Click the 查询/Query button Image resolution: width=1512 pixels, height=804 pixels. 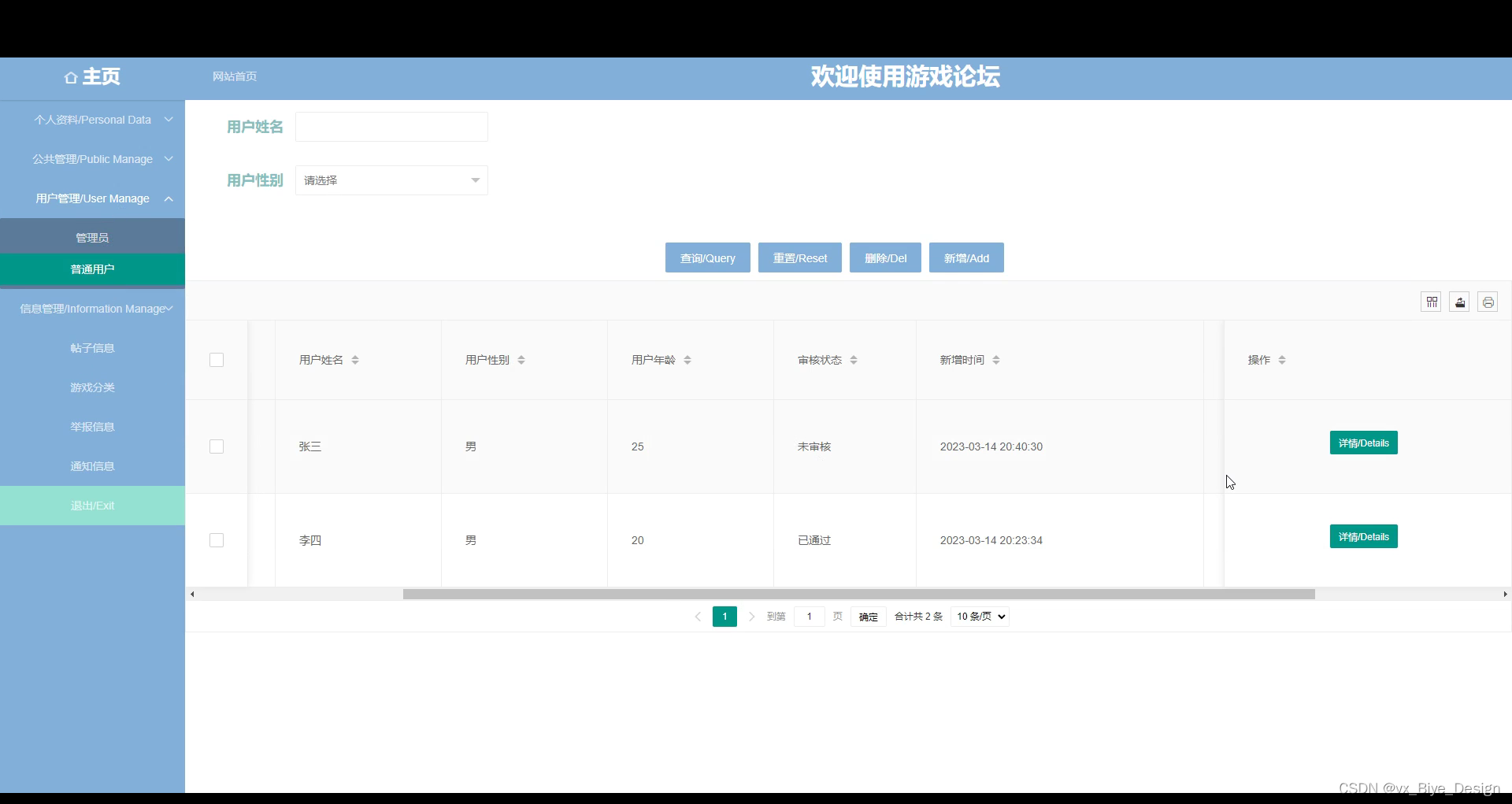coord(708,258)
